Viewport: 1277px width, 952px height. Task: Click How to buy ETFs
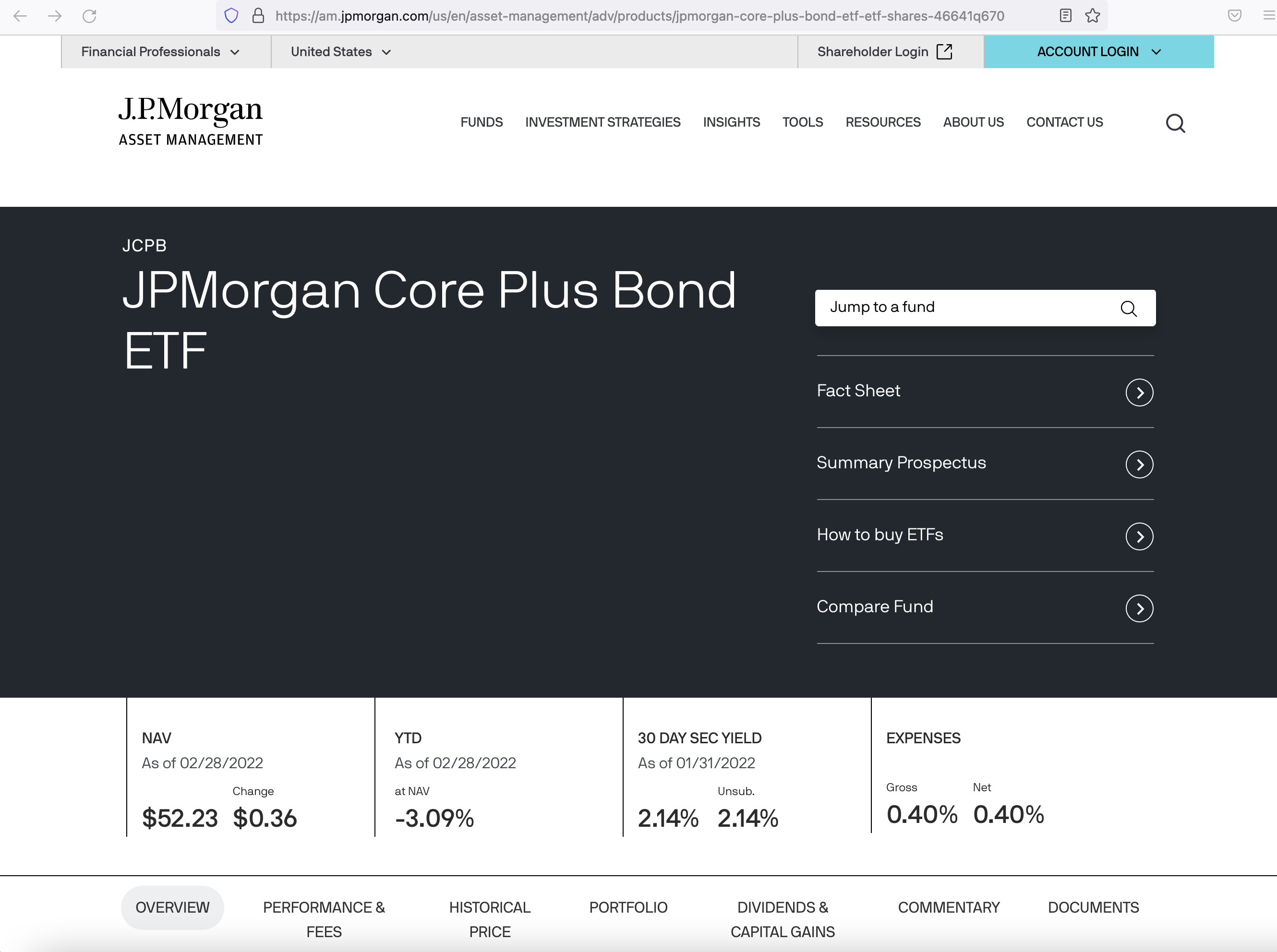[x=880, y=535]
